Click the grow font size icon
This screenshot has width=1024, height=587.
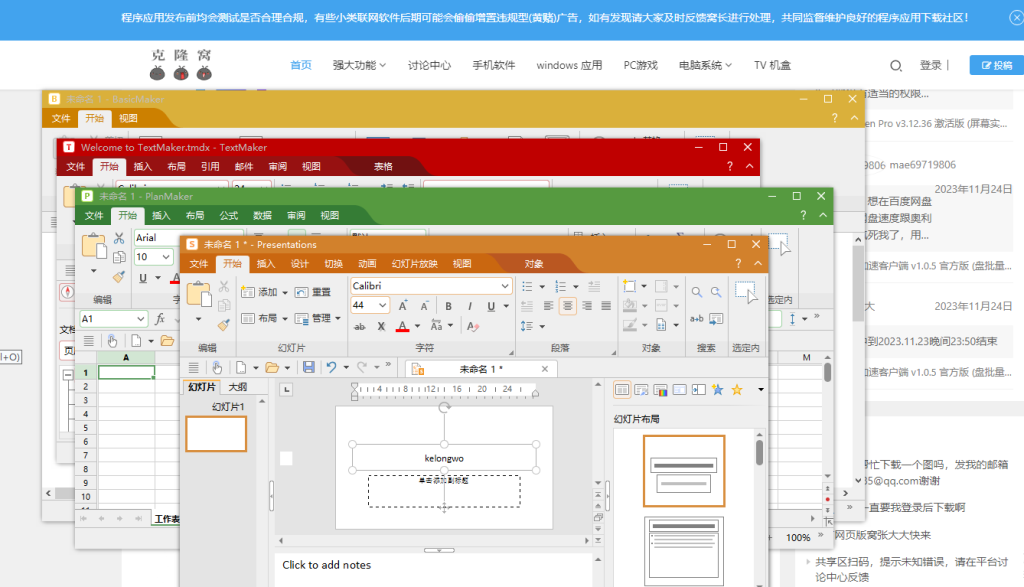point(403,306)
